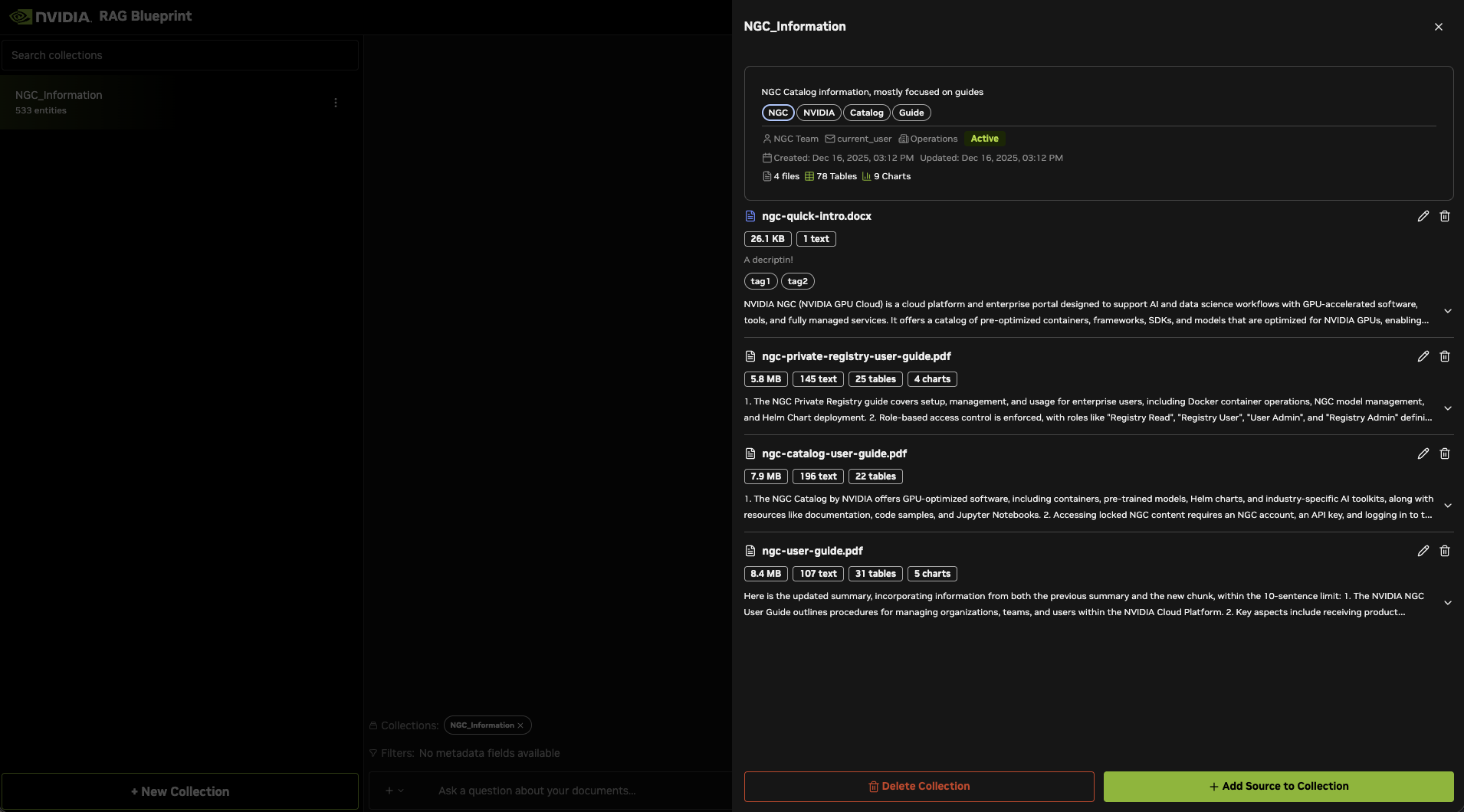Delete ngc-private-registry-user-guide.pdf with the trash icon
Screen dimensions: 1464x812
click(1444, 357)
